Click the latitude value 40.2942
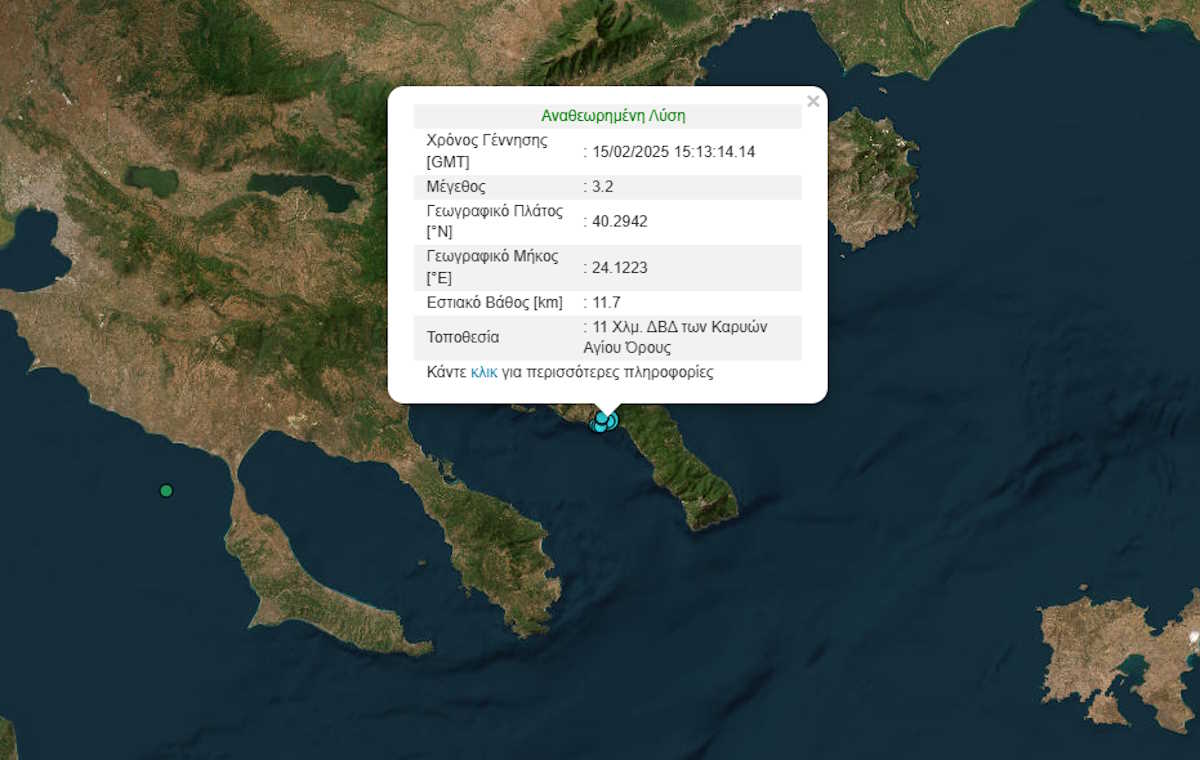 pos(619,221)
